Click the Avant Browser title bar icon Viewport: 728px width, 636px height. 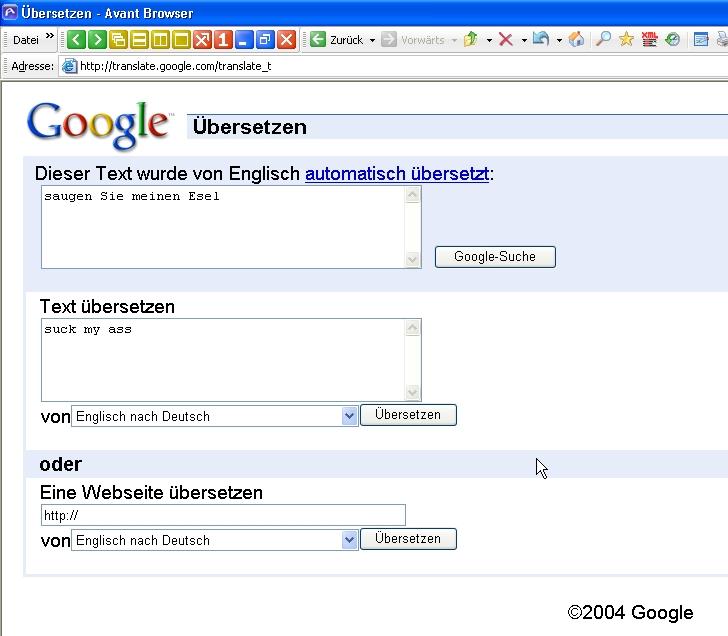click(10, 12)
